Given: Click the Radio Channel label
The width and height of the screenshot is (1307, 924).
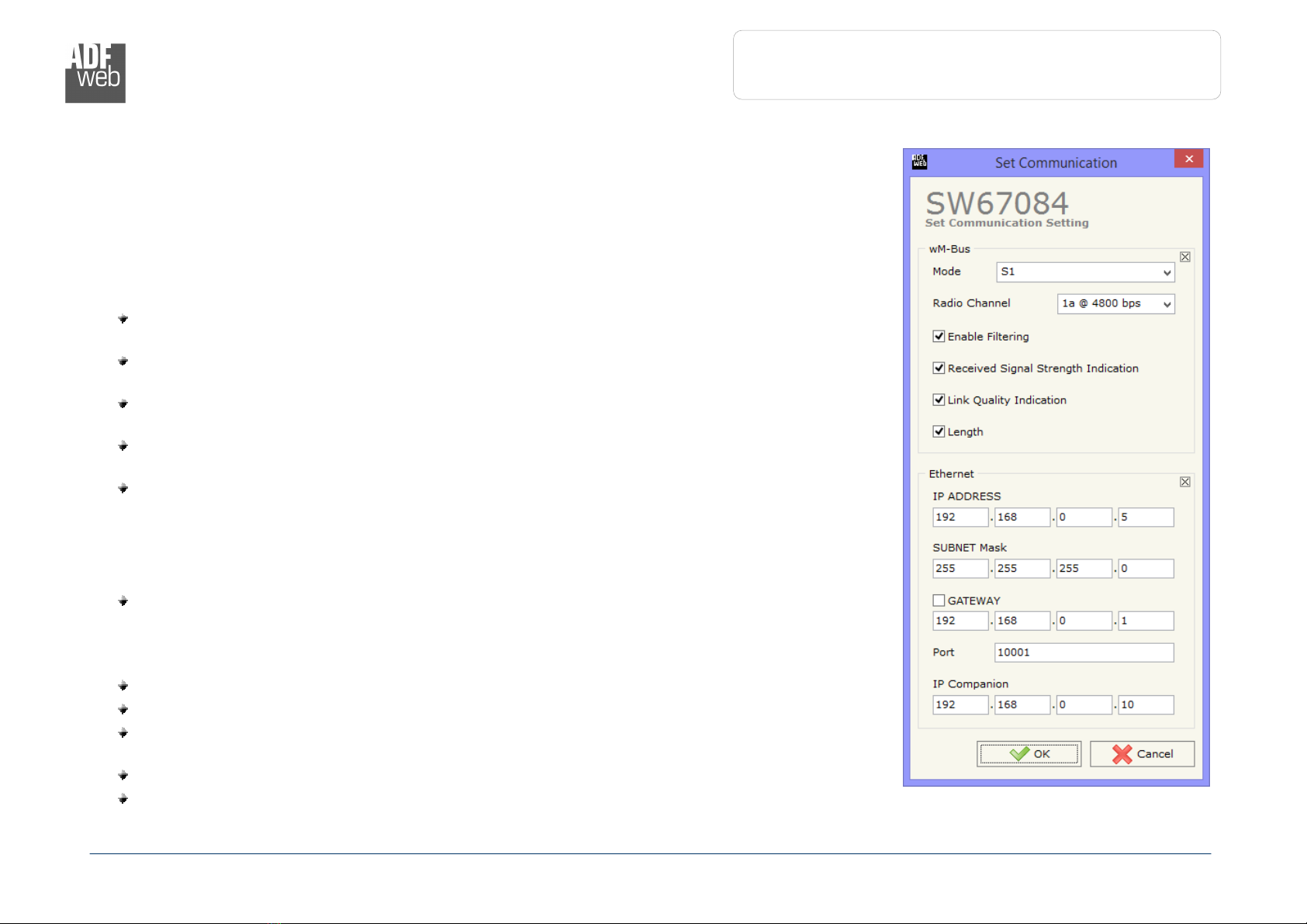Looking at the screenshot, I should (x=971, y=303).
